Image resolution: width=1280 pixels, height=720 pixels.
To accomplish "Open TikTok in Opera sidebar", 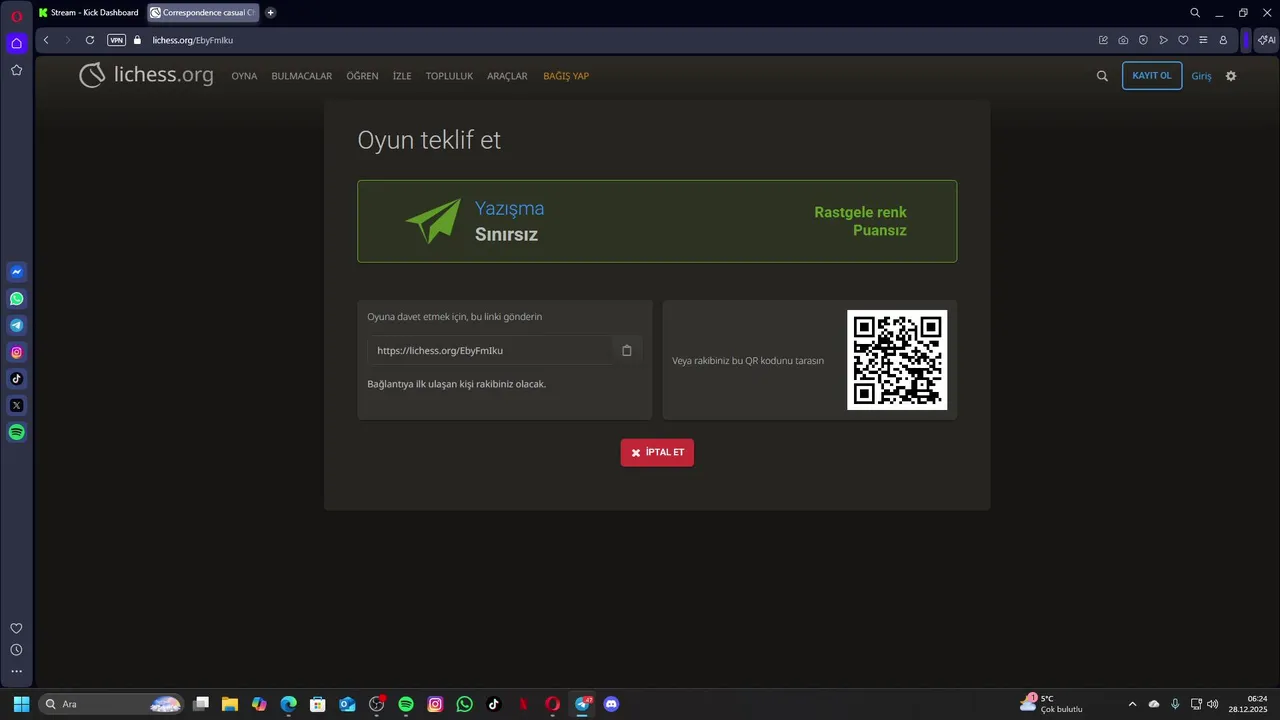I will point(17,379).
